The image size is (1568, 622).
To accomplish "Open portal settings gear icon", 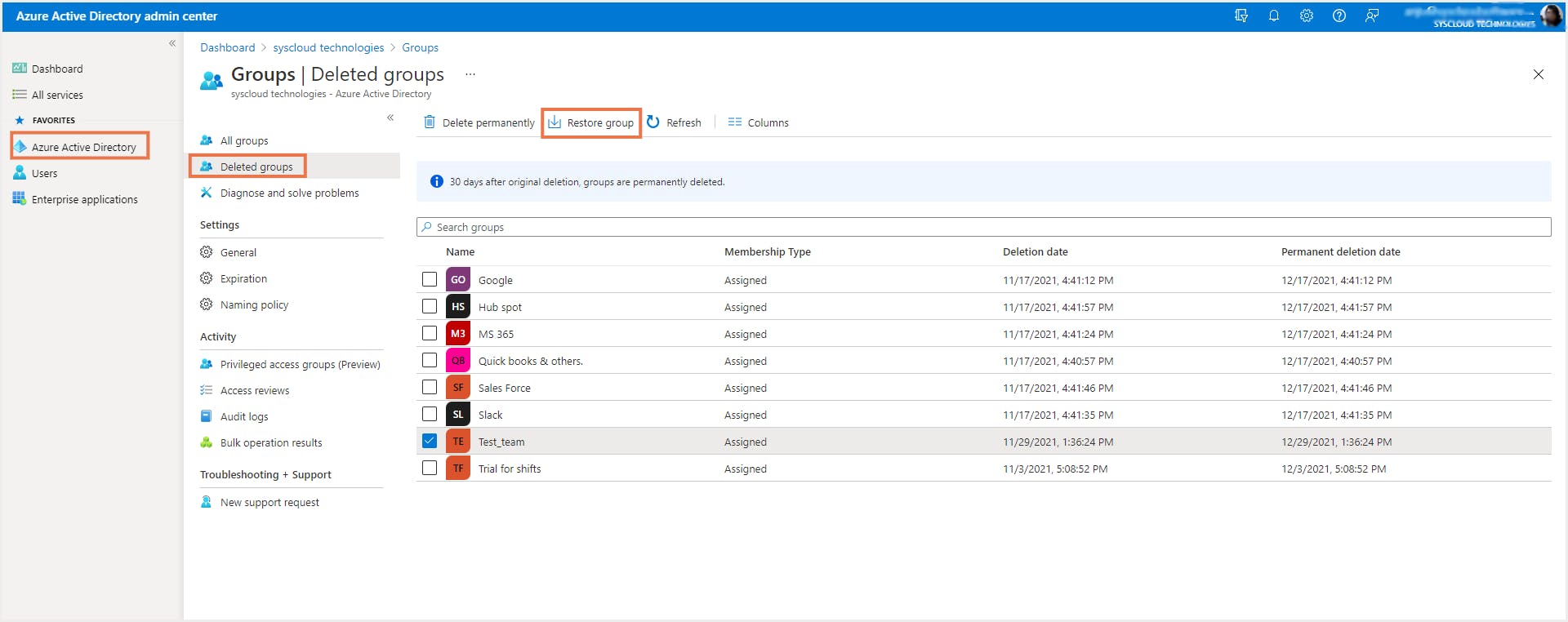I will (1307, 16).
